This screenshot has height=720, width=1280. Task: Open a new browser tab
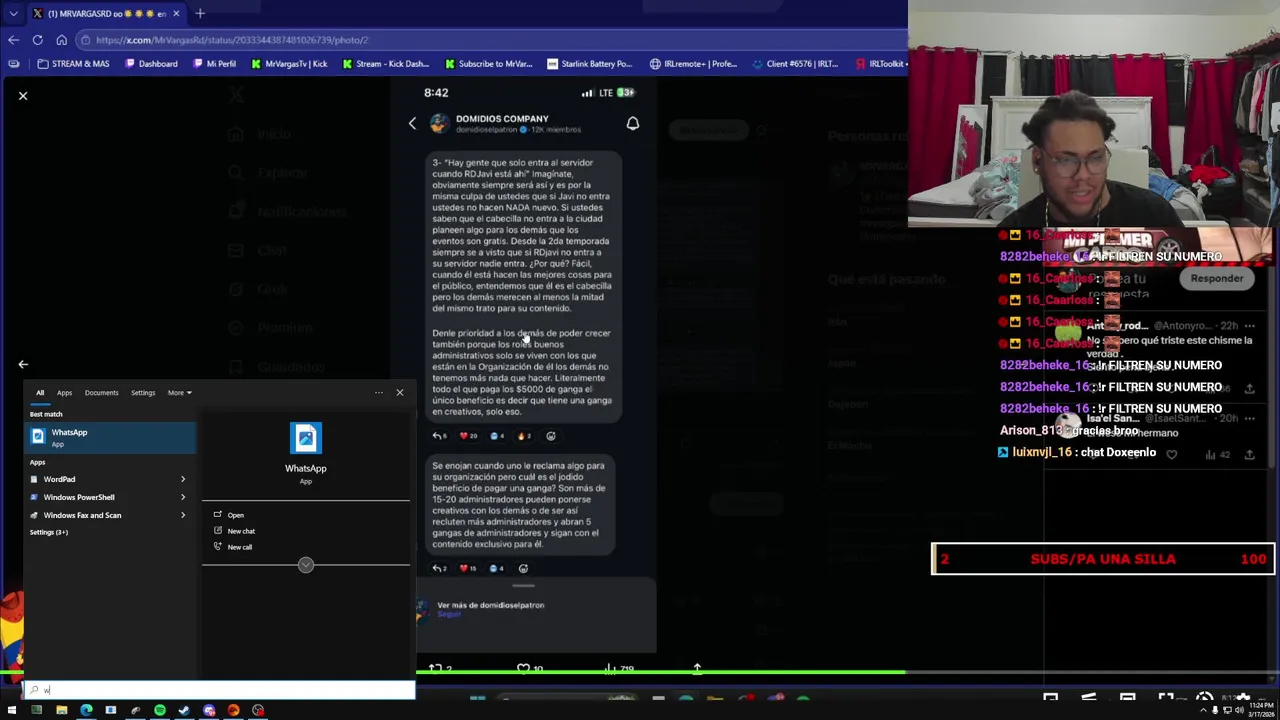point(200,13)
